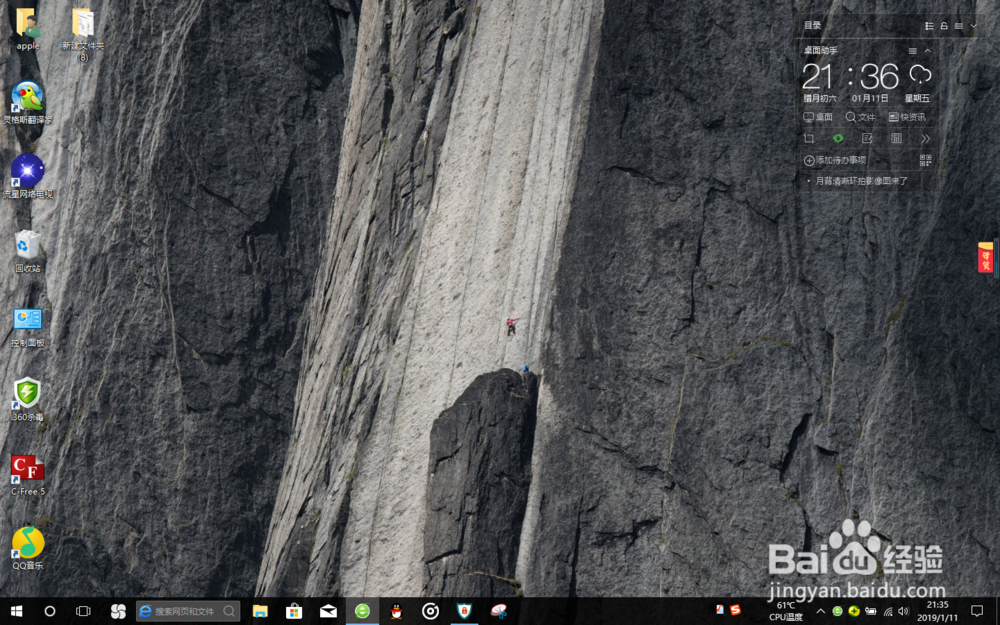Open Mail app from taskbar
This screenshot has height=625, width=1000.
tap(328, 611)
